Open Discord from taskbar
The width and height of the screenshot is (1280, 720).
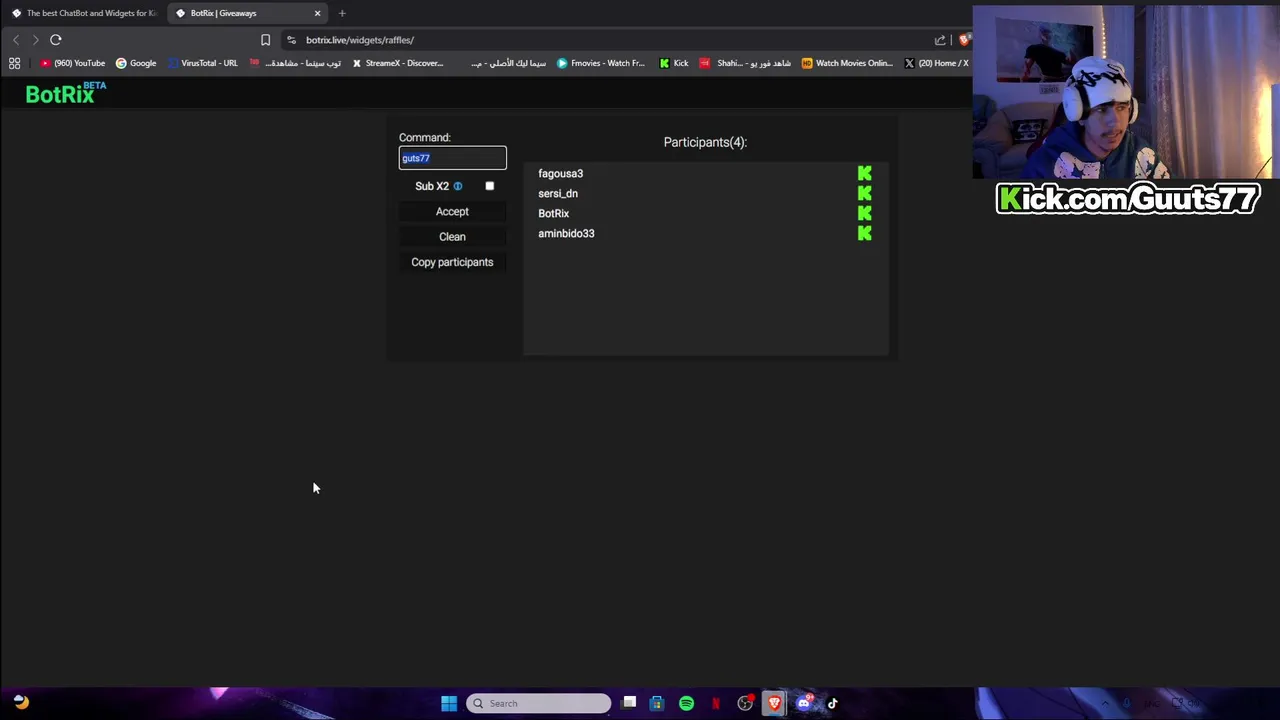(804, 703)
